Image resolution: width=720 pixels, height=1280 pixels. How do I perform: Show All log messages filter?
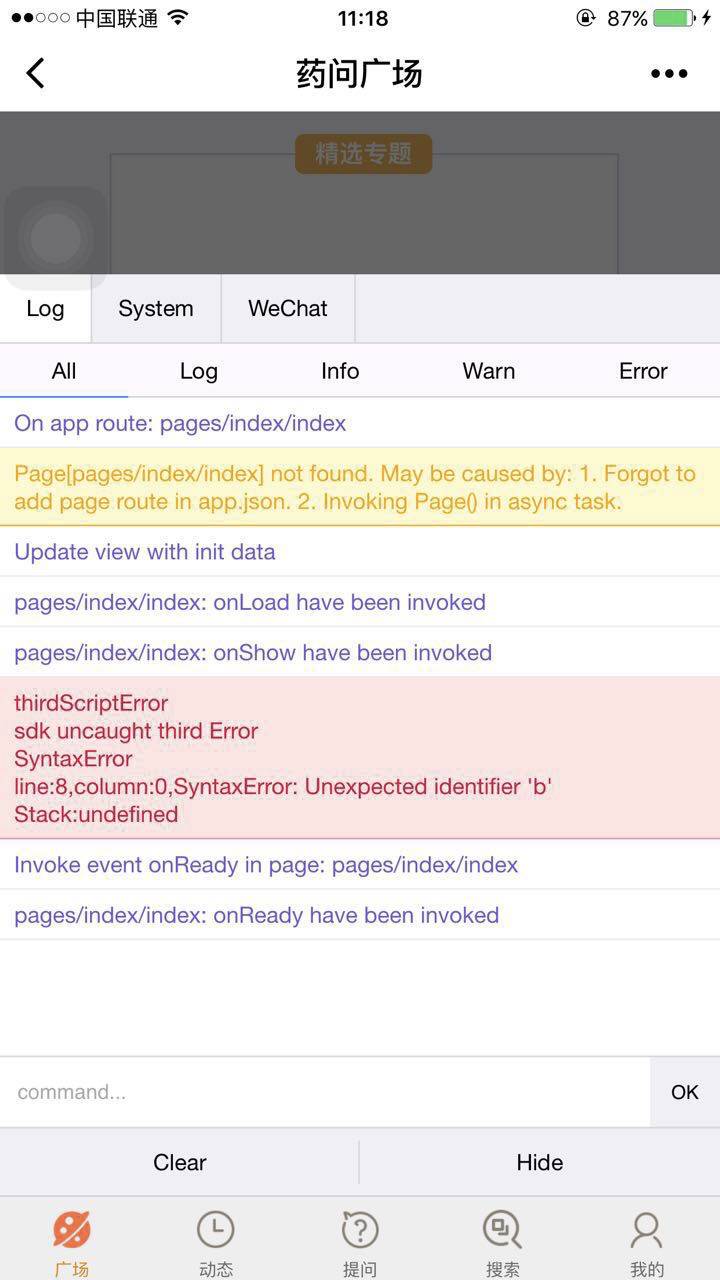point(64,371)
